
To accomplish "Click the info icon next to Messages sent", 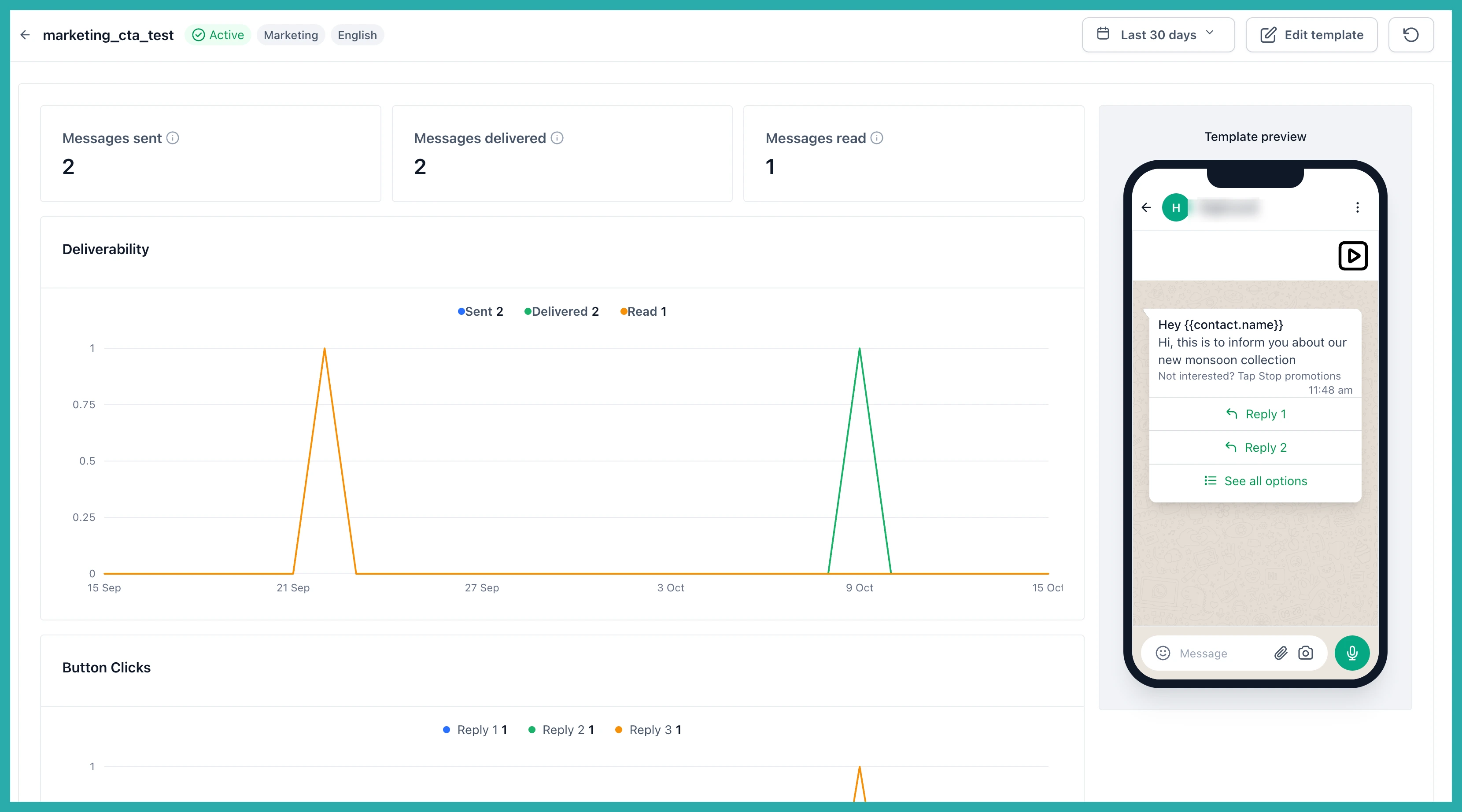I will 173,138.
